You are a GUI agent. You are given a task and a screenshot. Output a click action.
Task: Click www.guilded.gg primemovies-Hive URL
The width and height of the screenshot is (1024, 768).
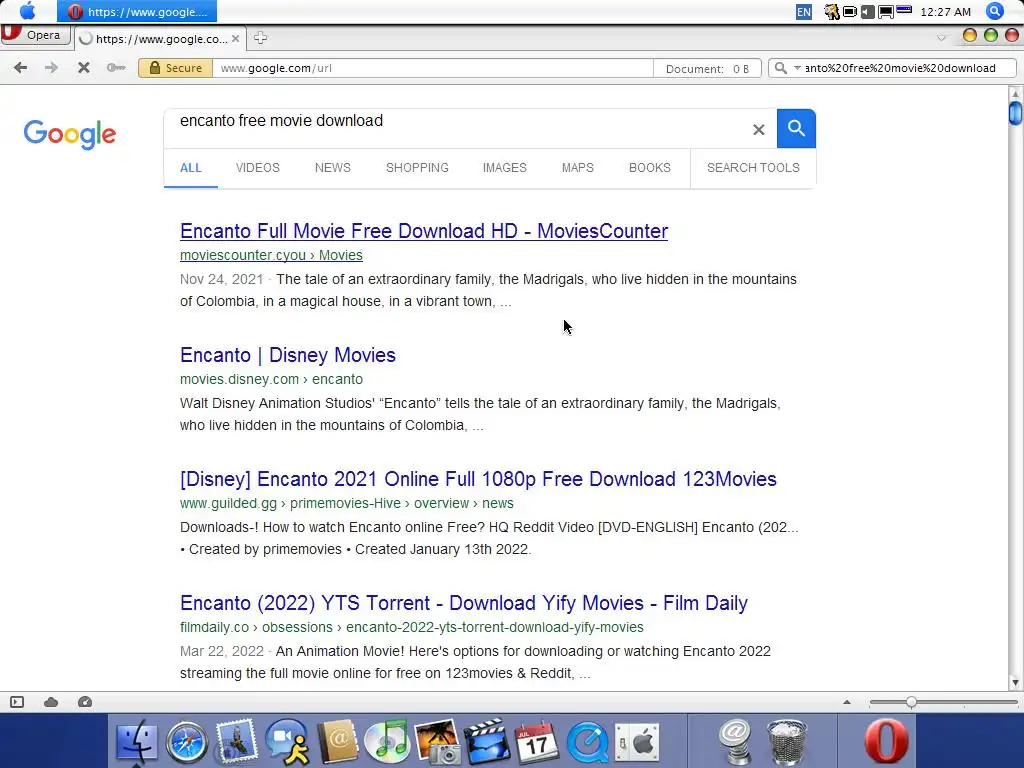click(347, 504)
